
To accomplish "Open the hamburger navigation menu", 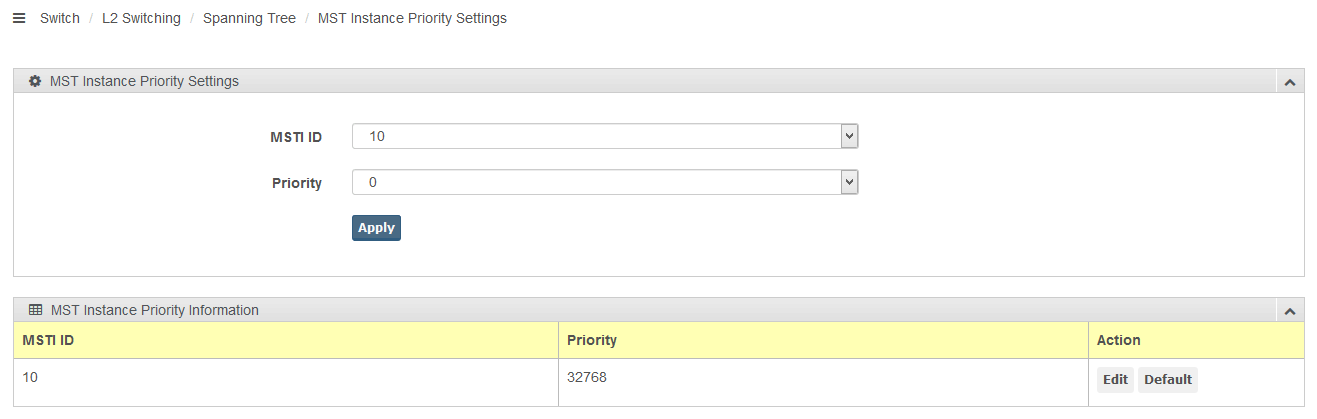I will [x=19, y=18].
